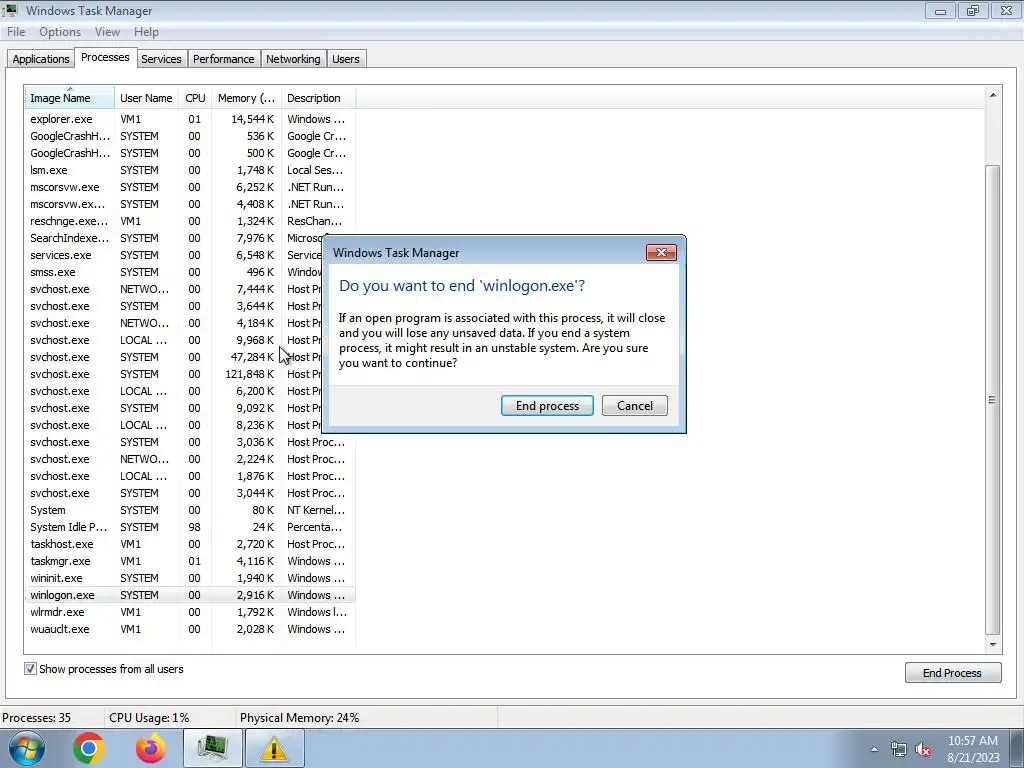Select reschnge.exe process row
Image resolution: width=1024 pixels, height=768 pixels.
click(x=189, y=221)
